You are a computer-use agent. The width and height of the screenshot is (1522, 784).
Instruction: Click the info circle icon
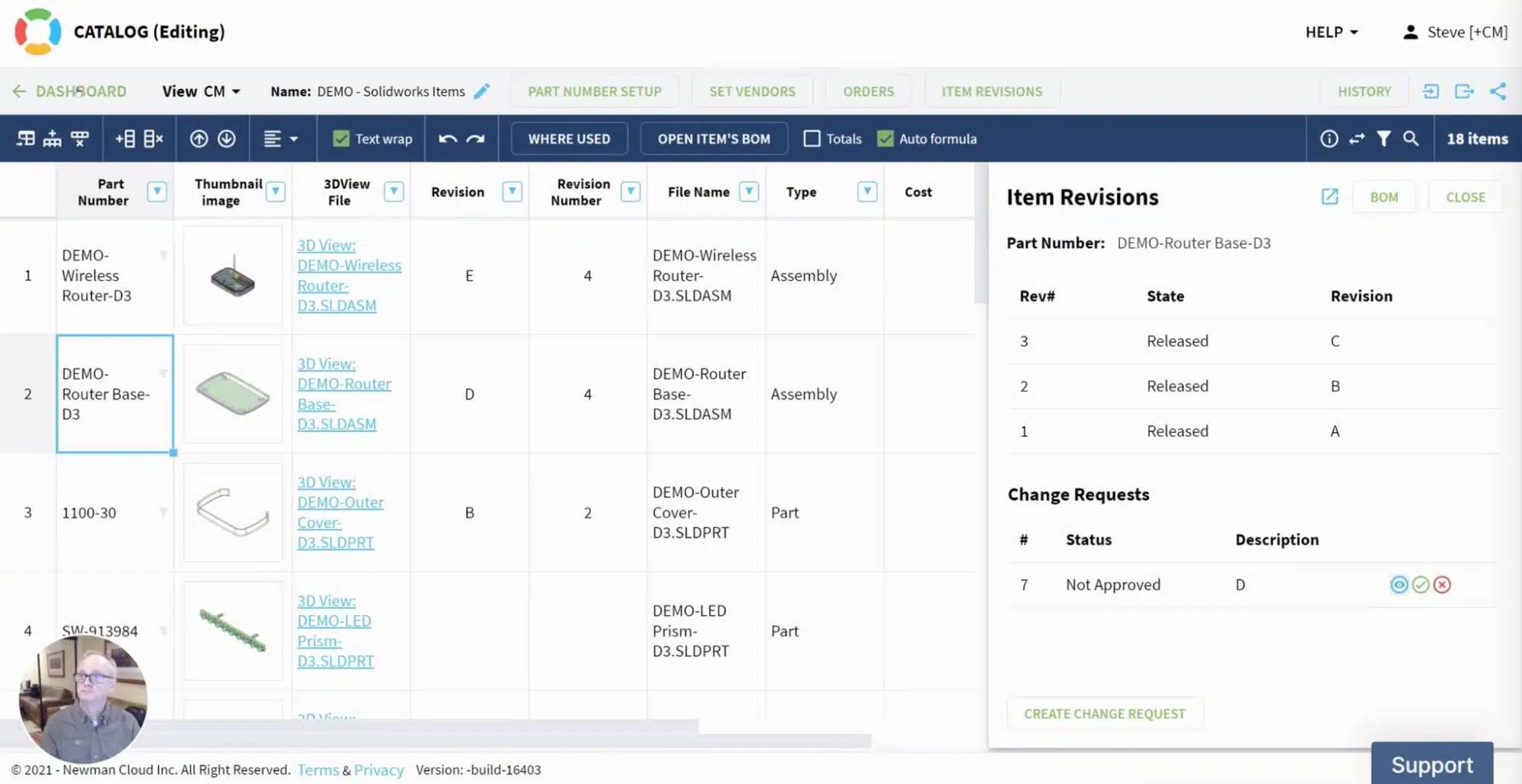click(1329, 139)
